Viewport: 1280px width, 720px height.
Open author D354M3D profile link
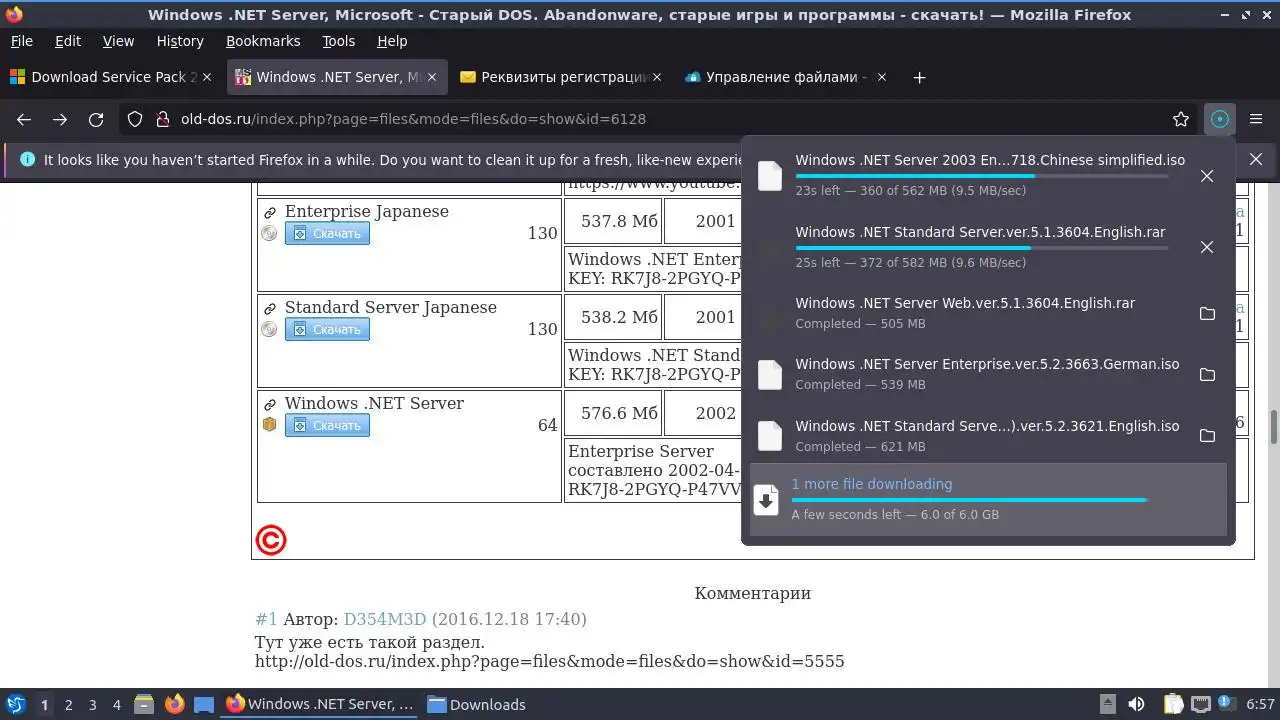(385, 619)
